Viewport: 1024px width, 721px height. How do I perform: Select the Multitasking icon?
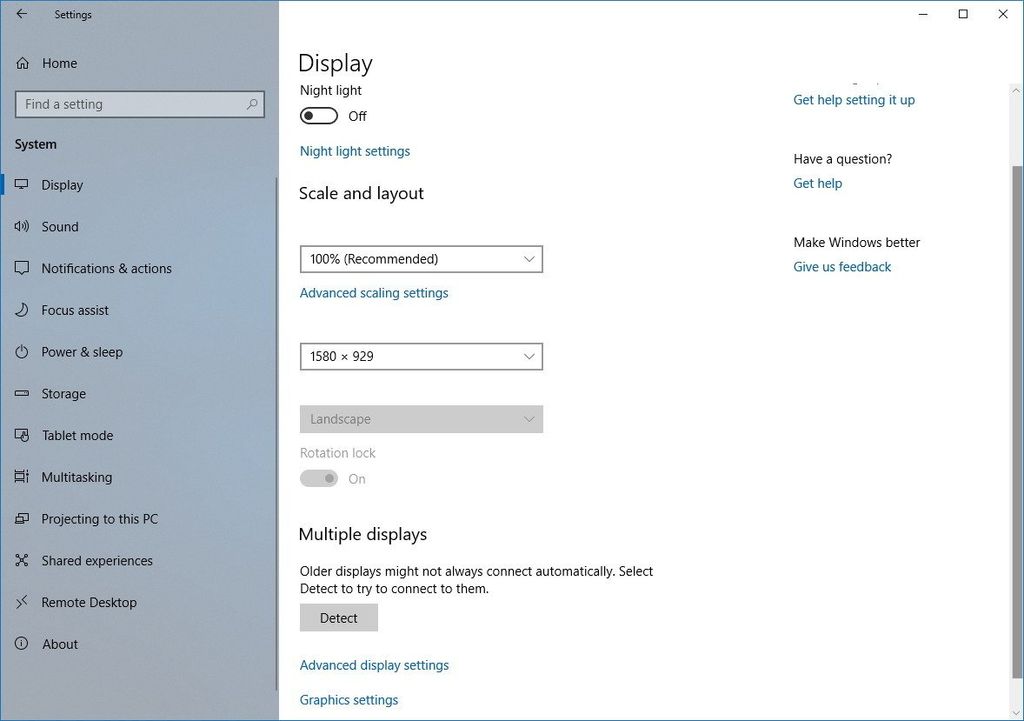coord(22,477)
